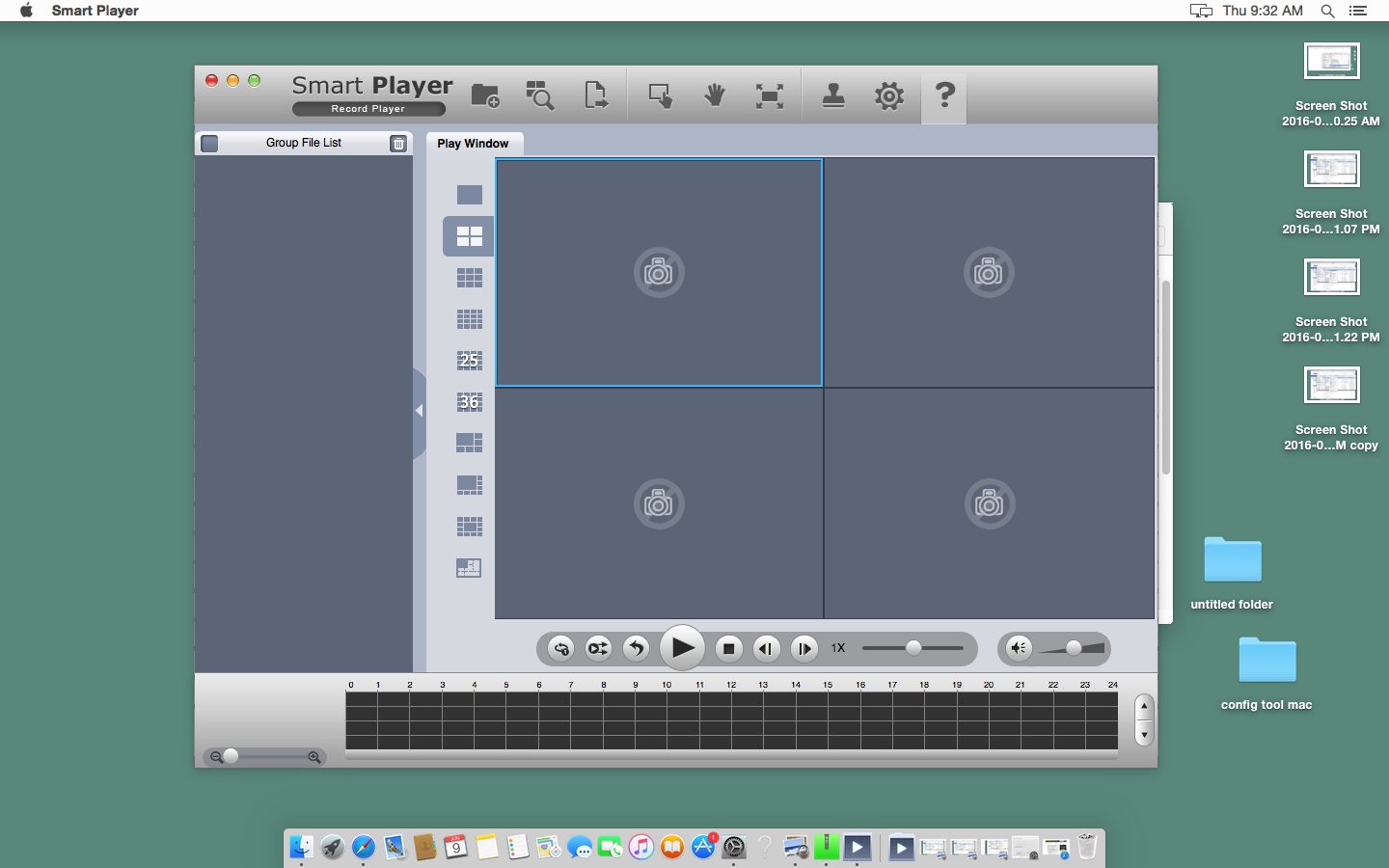Select the bottom-left video pane
This screenshot has width=1389, height=868.
(659, 503)
